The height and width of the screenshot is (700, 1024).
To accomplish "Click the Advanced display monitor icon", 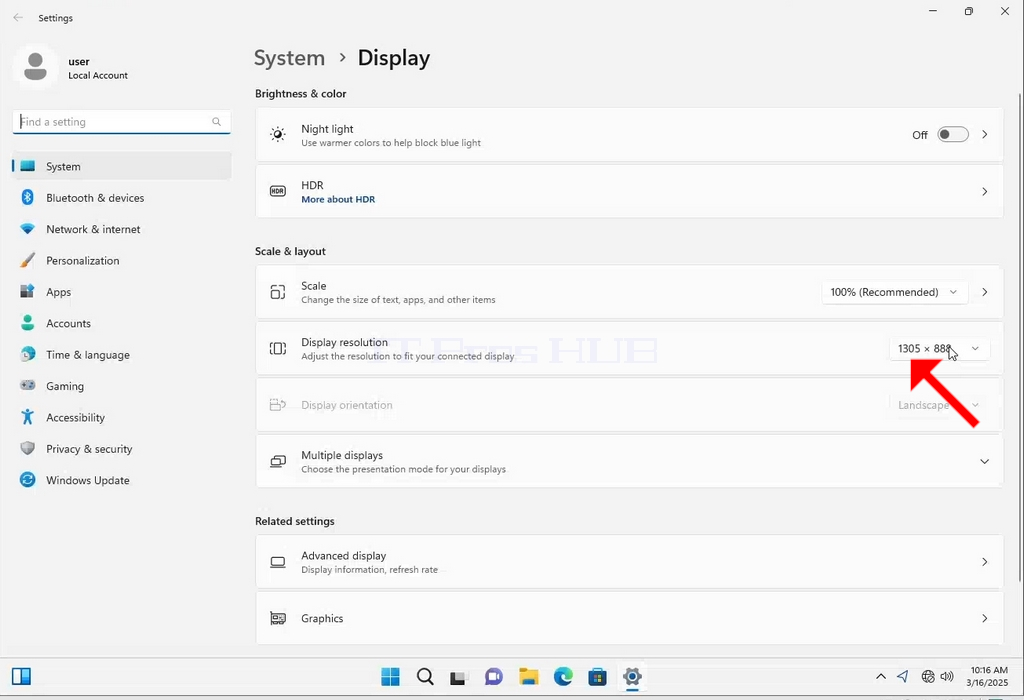I will (x=278, y=562).
